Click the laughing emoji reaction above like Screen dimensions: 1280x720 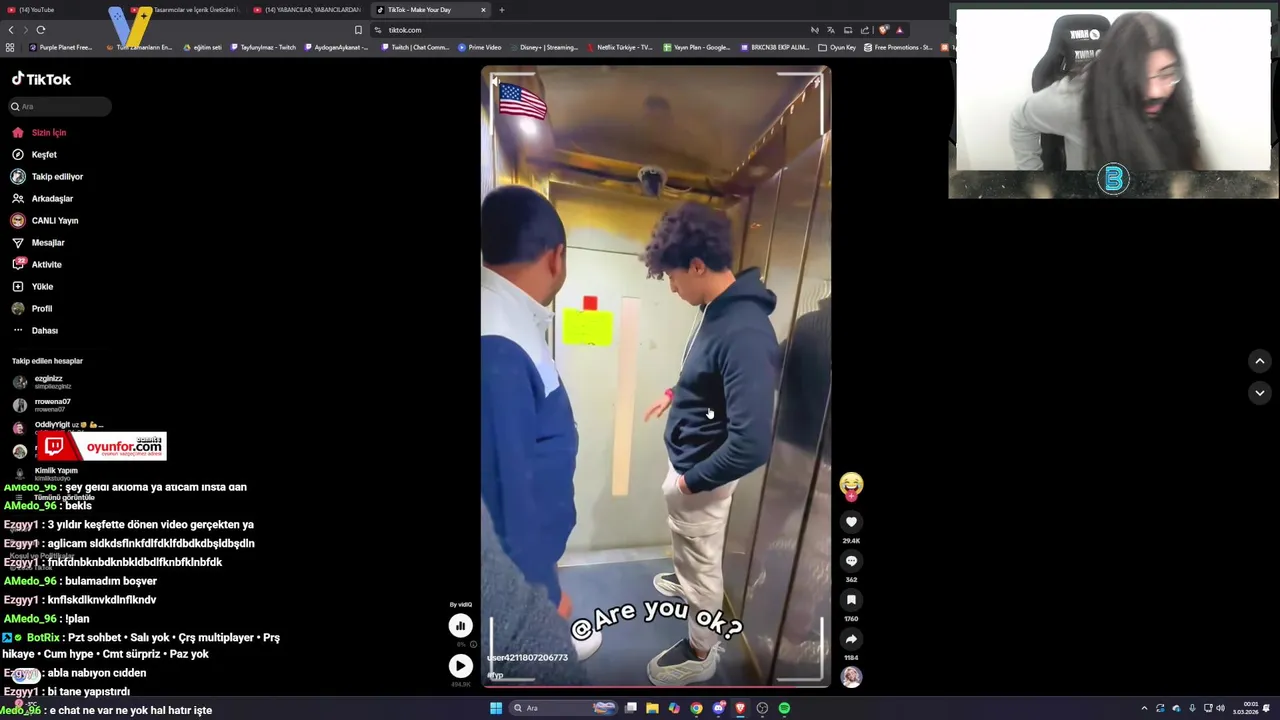tap(851, 485)
